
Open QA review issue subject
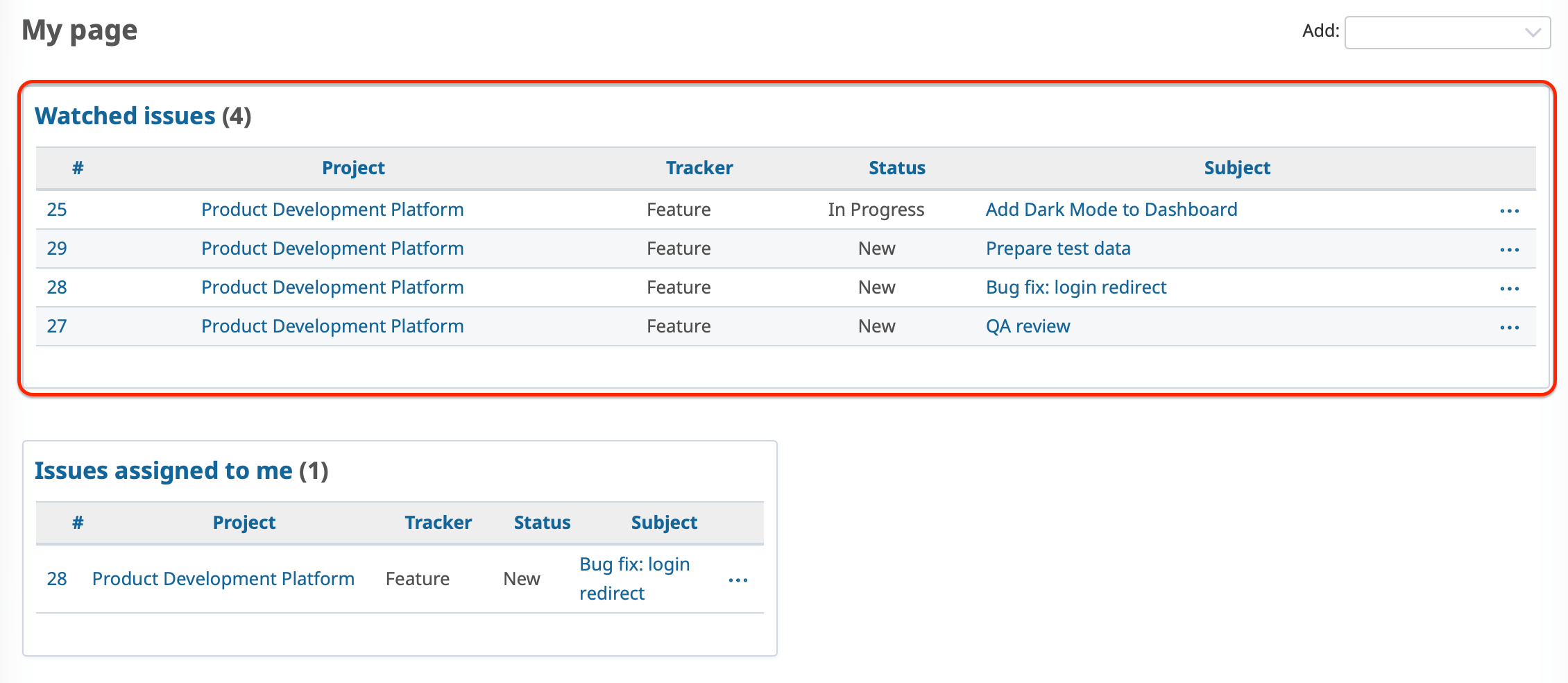pyautogui.click(x=1028, y=326)
